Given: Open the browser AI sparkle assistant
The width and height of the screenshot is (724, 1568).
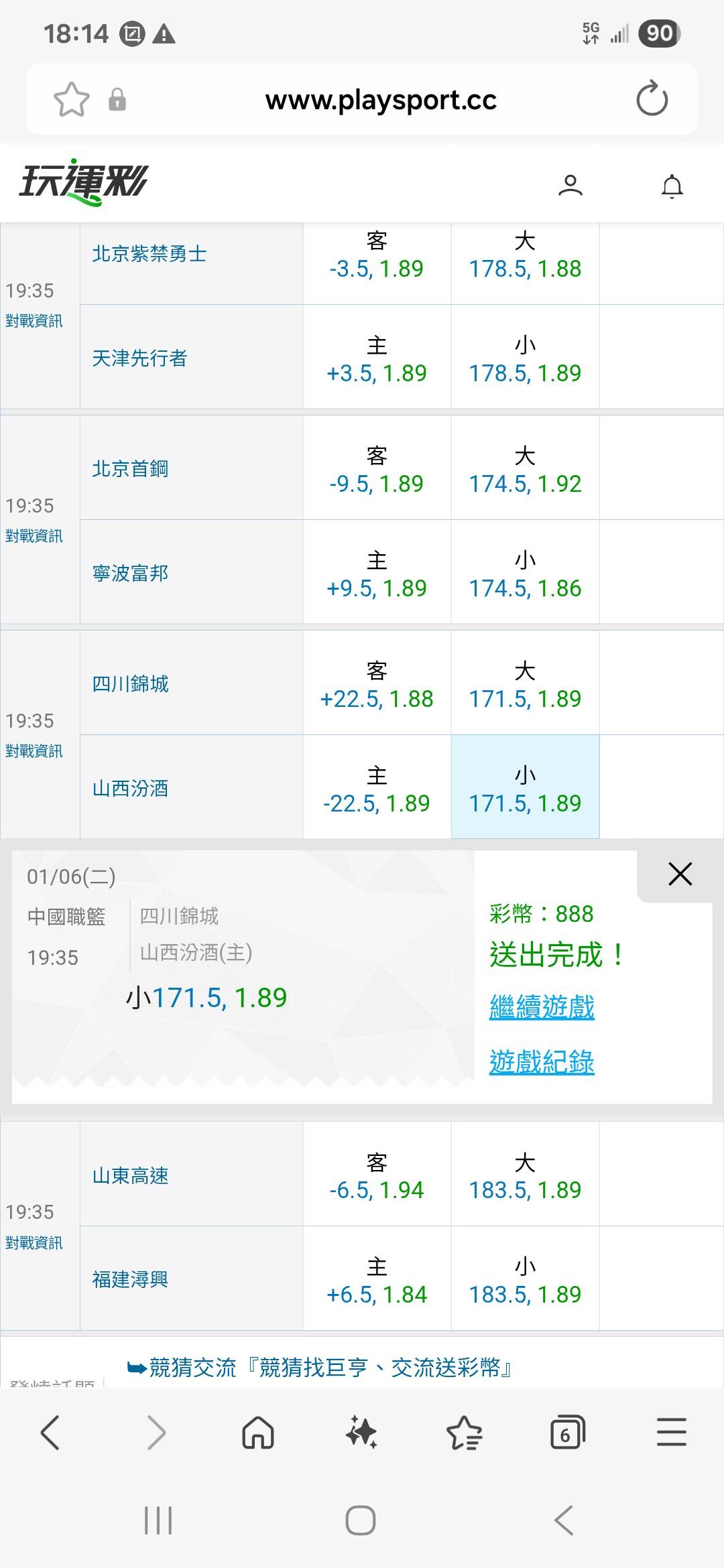Looking at the screenshot, I should [x=361, y=1433].
